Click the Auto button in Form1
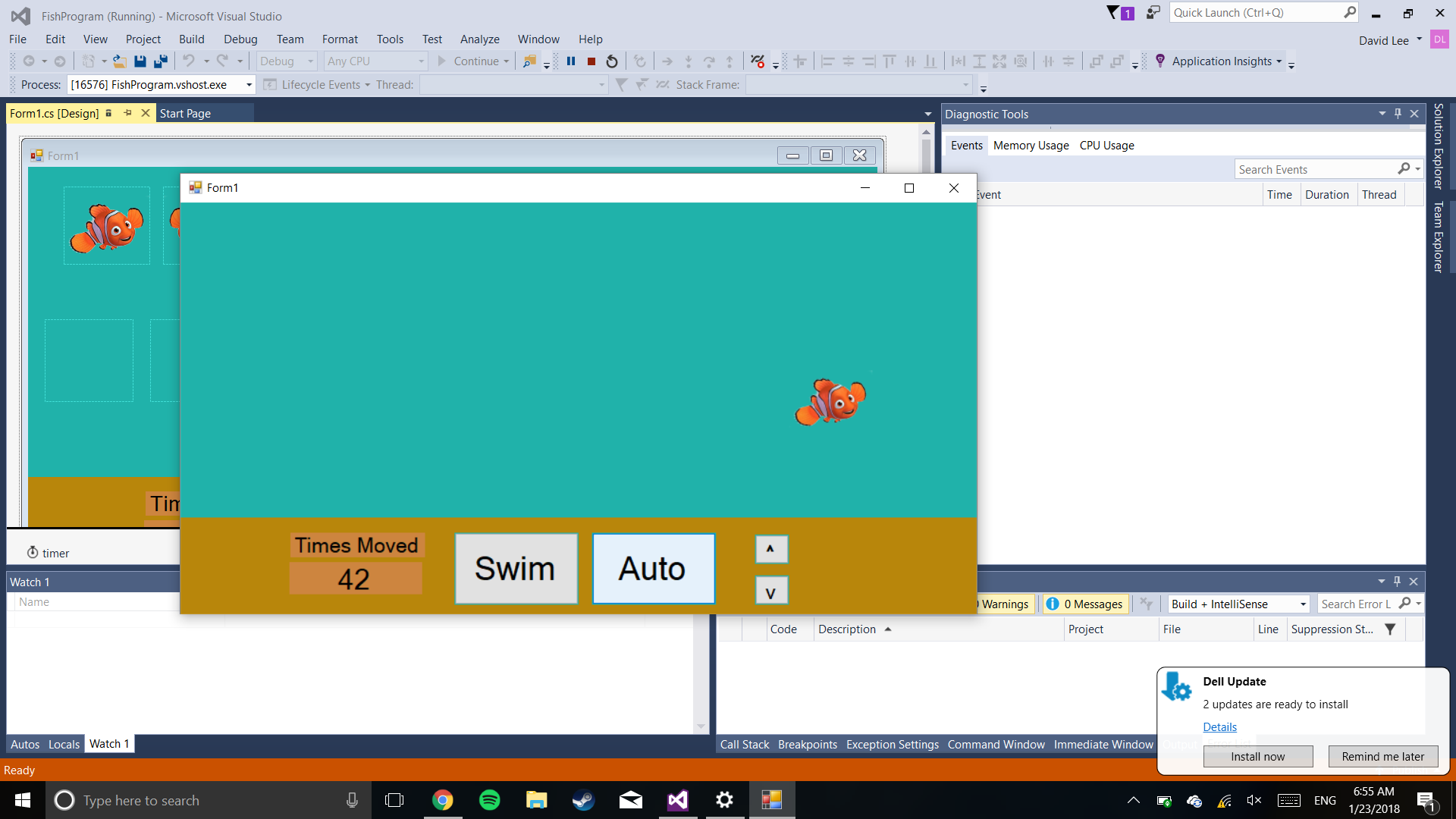 653,568
